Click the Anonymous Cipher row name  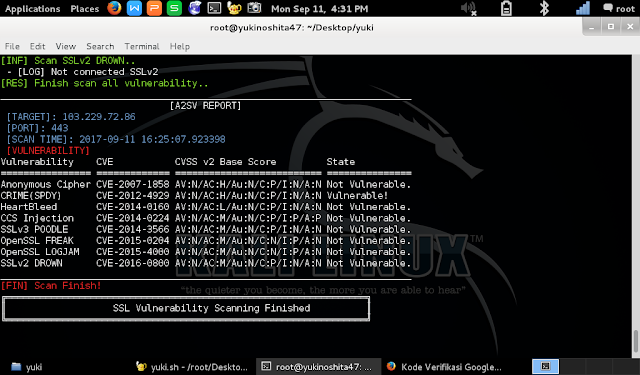pyautogui.click(x=45, y=184)
